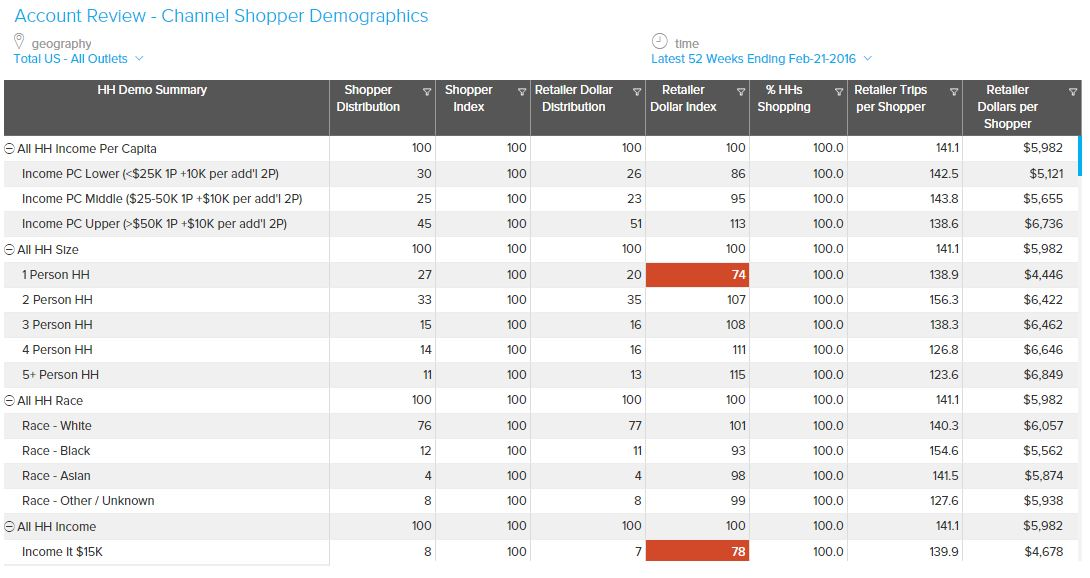Open the Latest 52 Weeks time period dropdown
Viewport: 1090px width, 578px height.
(761, 59)
